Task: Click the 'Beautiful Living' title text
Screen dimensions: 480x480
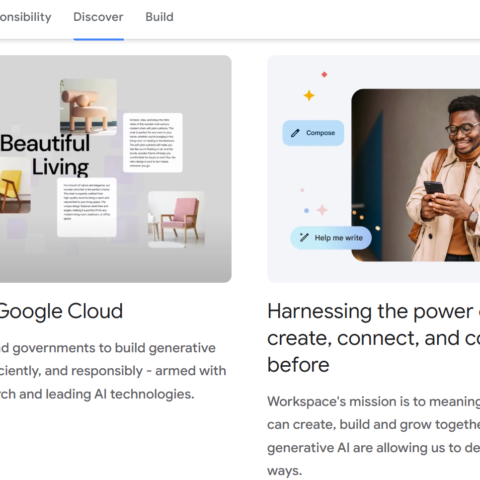Action: 45,155
